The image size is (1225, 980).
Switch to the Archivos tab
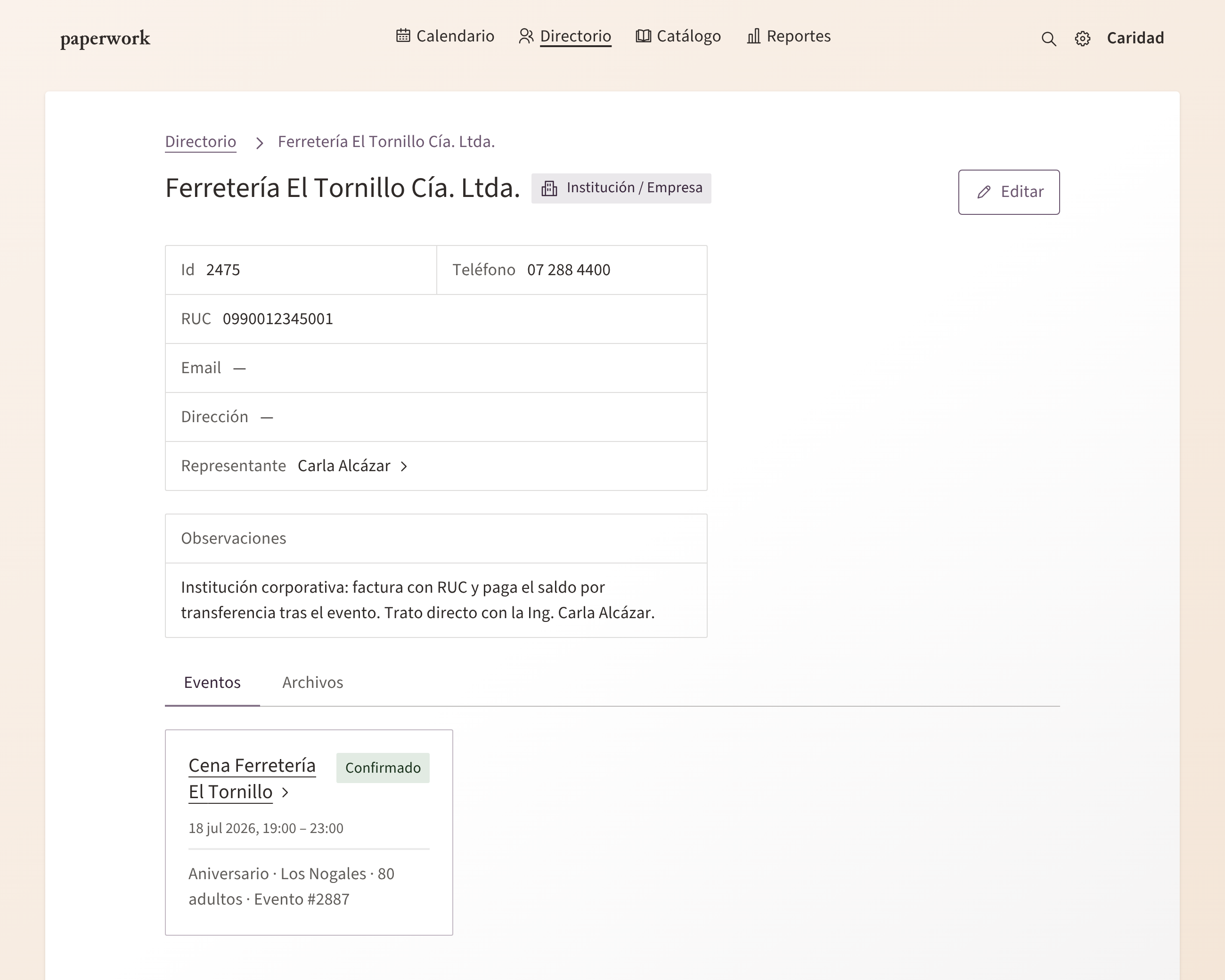point(312,682)
